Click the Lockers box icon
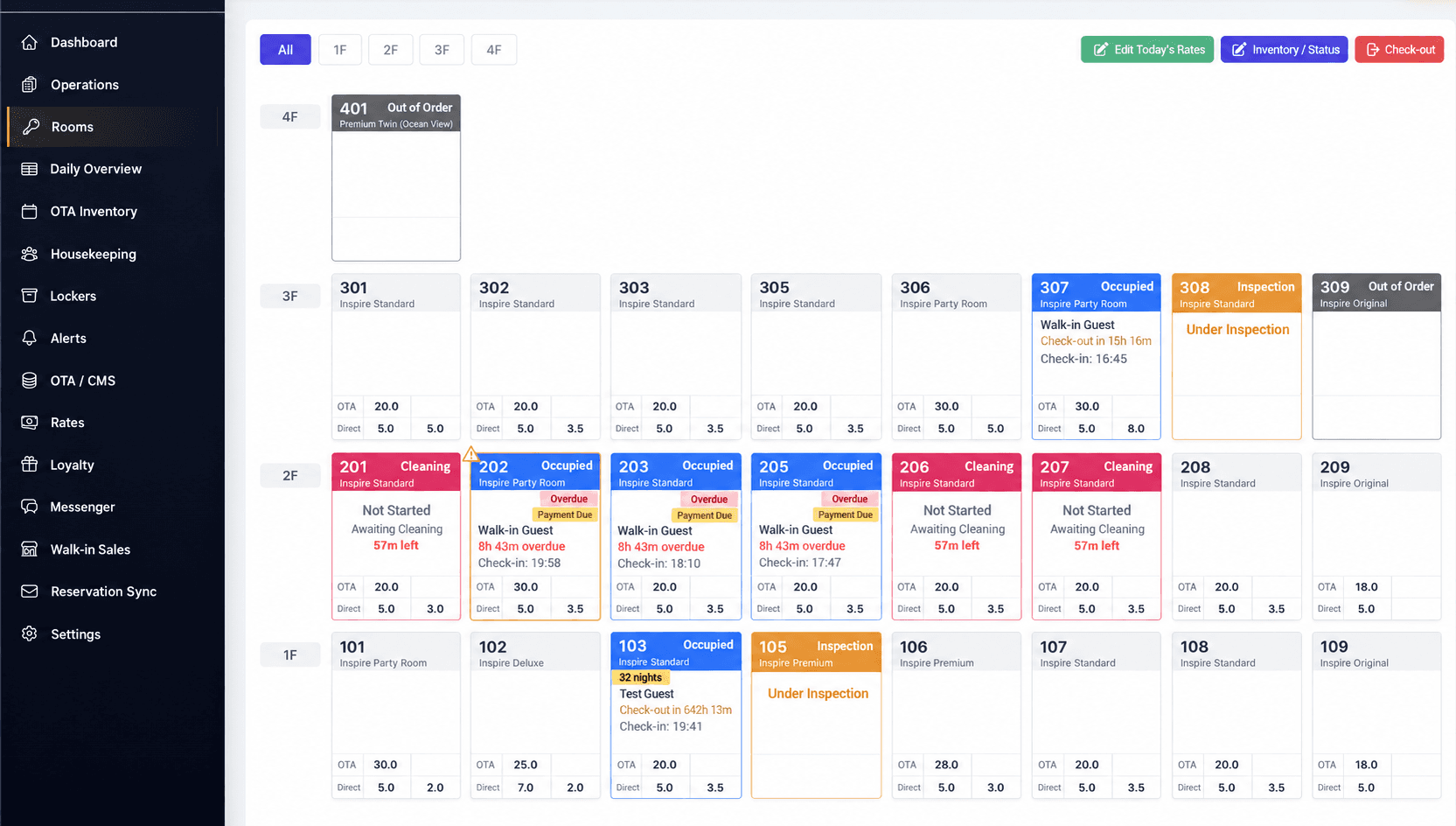This screenshot has width=1456, height=826. (30, 296)
